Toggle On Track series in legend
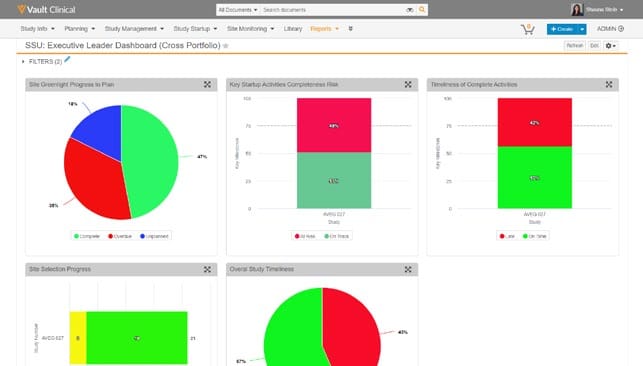 click(x=337, y=236)
